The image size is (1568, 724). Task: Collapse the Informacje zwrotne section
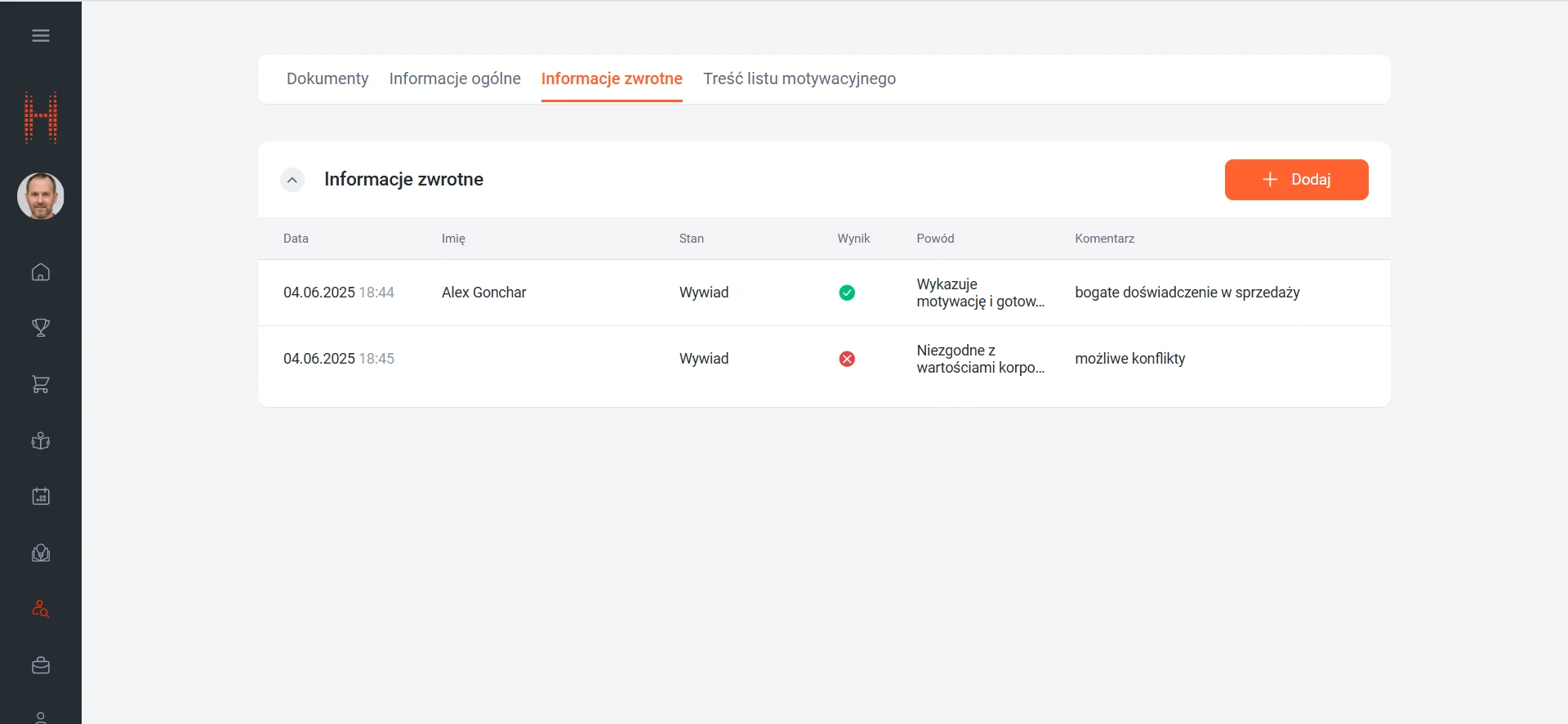click(x=292, y=180)
